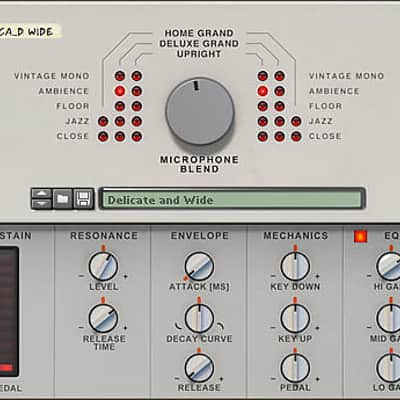Click the 'Home Grand' piano label
400x400 pixels.
point(199,33)
